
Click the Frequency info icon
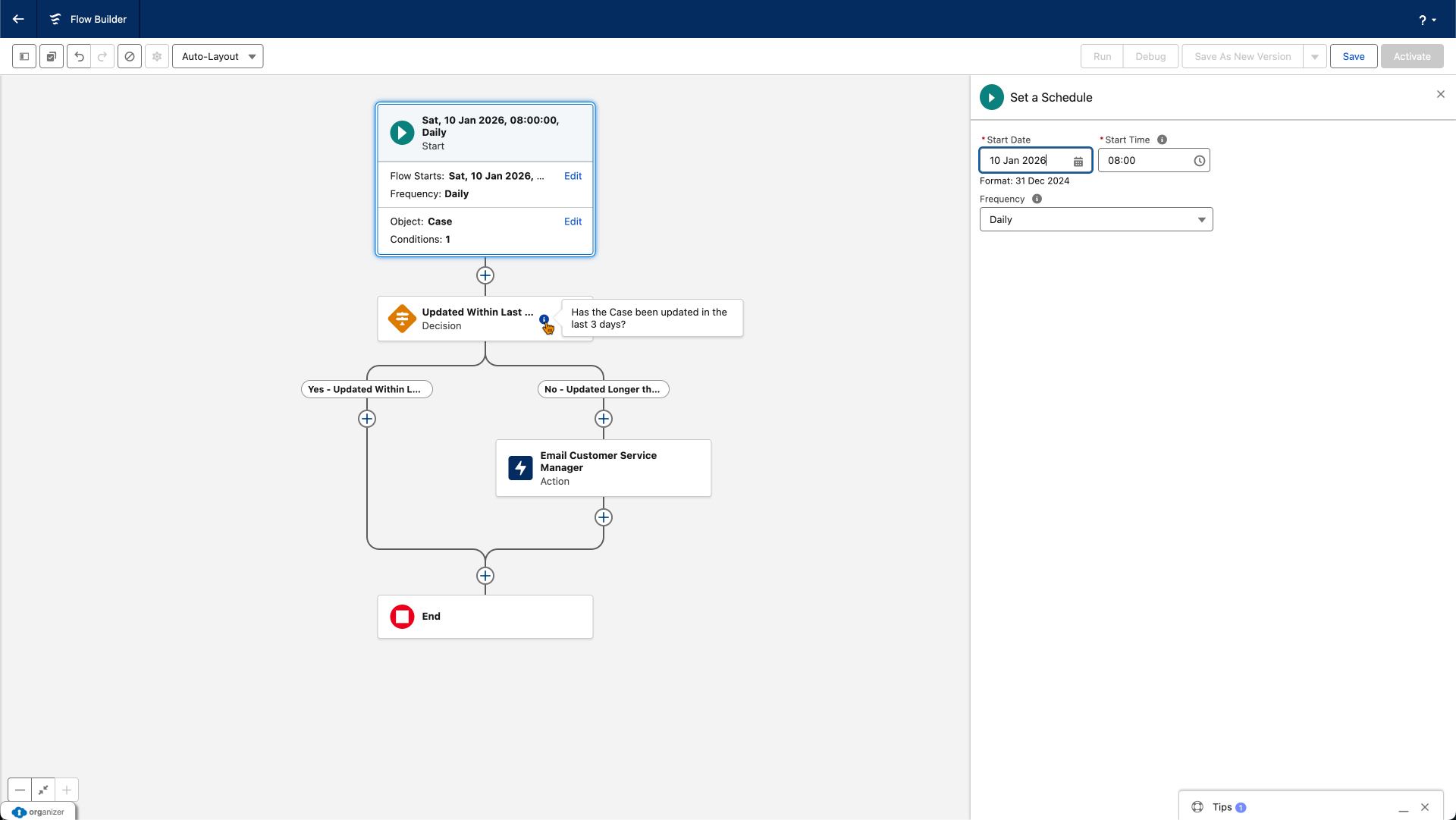point(1037,200)
